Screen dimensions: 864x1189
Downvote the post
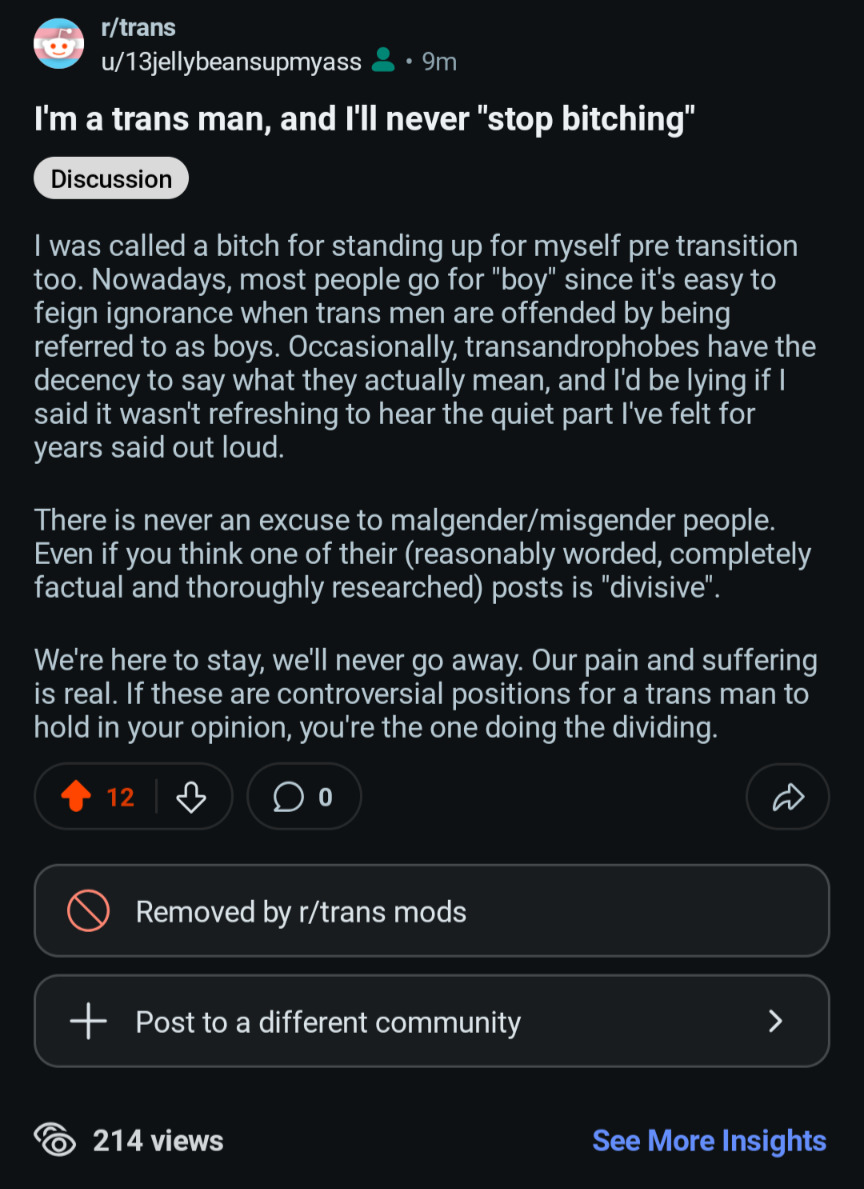190,797
